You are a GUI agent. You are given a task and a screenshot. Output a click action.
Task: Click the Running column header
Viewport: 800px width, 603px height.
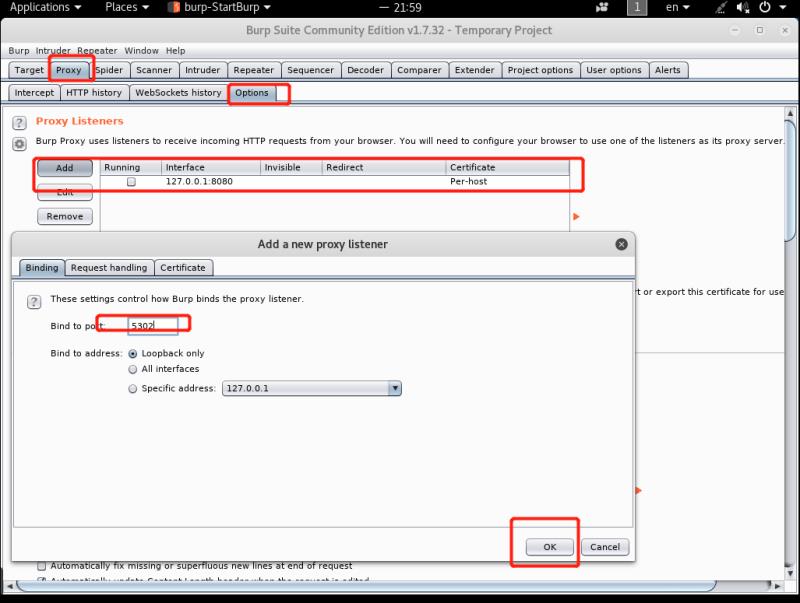click(131, 167)
